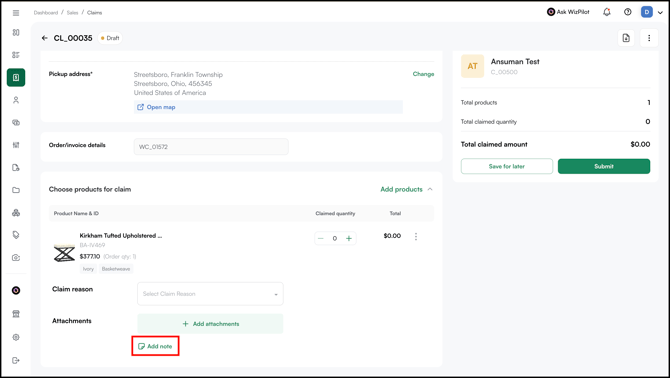Image resolution: width=670 pixels, height=378 pixels.
Task: Click Add attachments button
Action: click(210, 324)
